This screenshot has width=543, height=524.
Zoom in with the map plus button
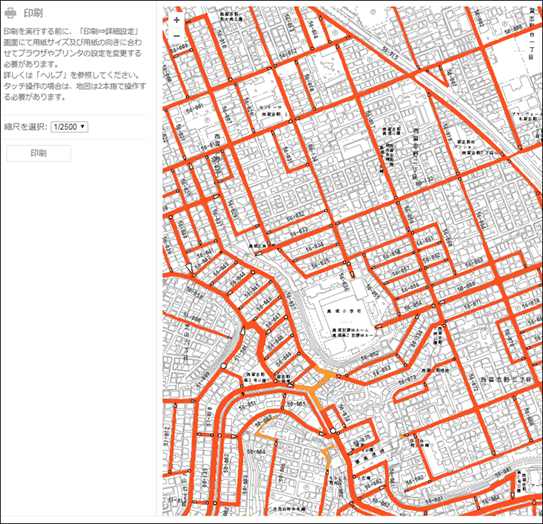[177, 20]
